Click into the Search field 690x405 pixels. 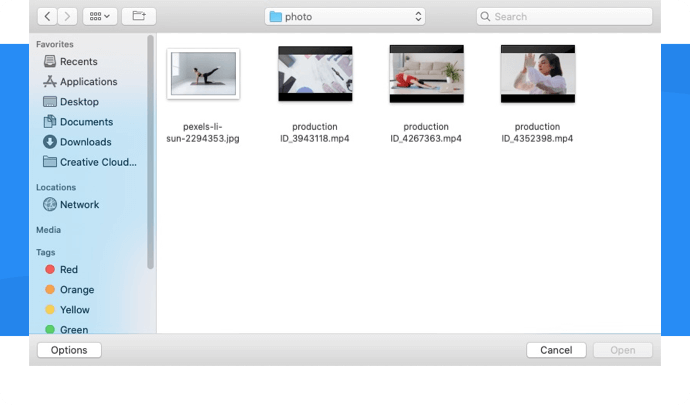point(565,17)
